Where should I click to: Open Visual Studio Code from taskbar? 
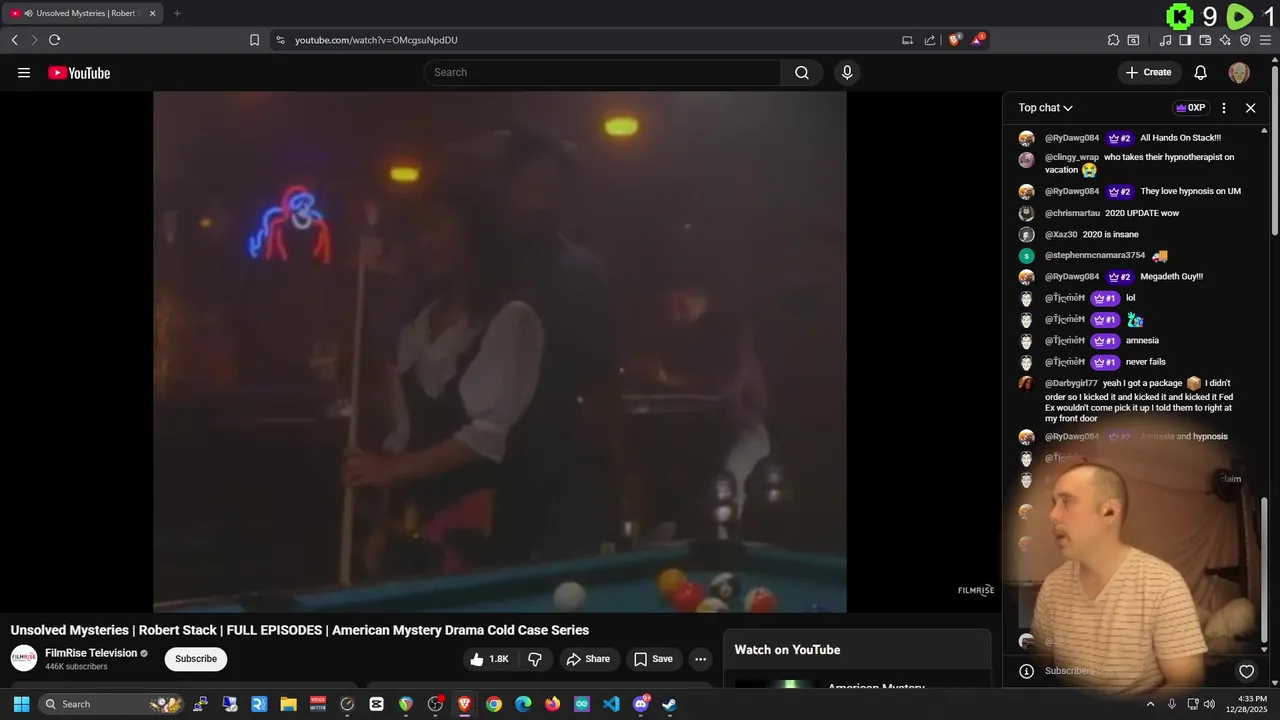[x=611, y=704]
